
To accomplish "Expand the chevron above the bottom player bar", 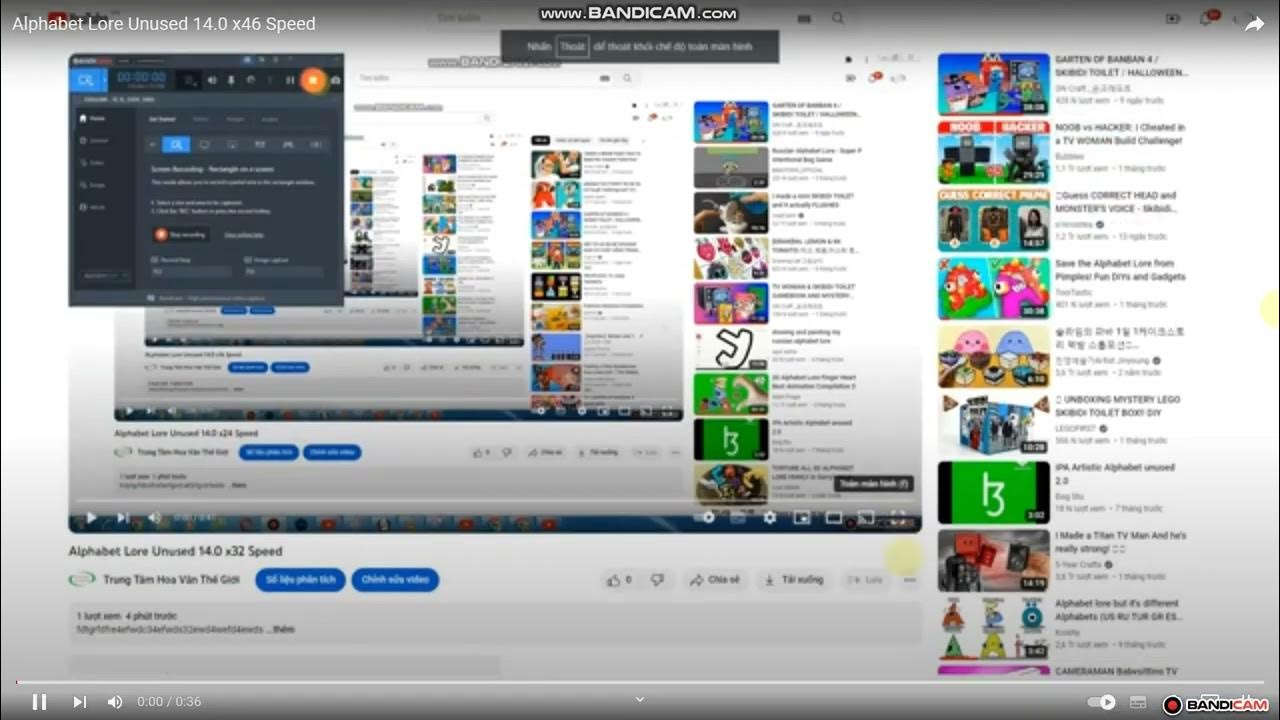I will [x=640, y=700].
